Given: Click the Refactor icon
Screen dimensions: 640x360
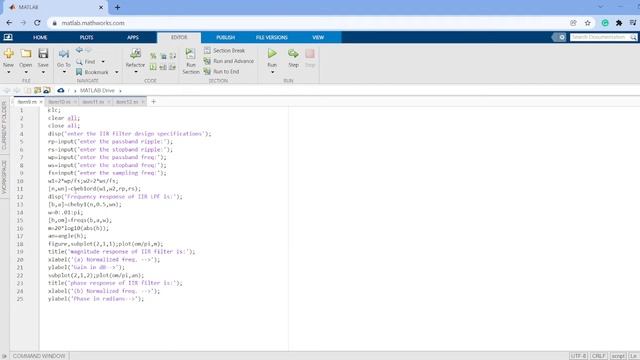Looking at the screenshot, I should pos(135,53).
